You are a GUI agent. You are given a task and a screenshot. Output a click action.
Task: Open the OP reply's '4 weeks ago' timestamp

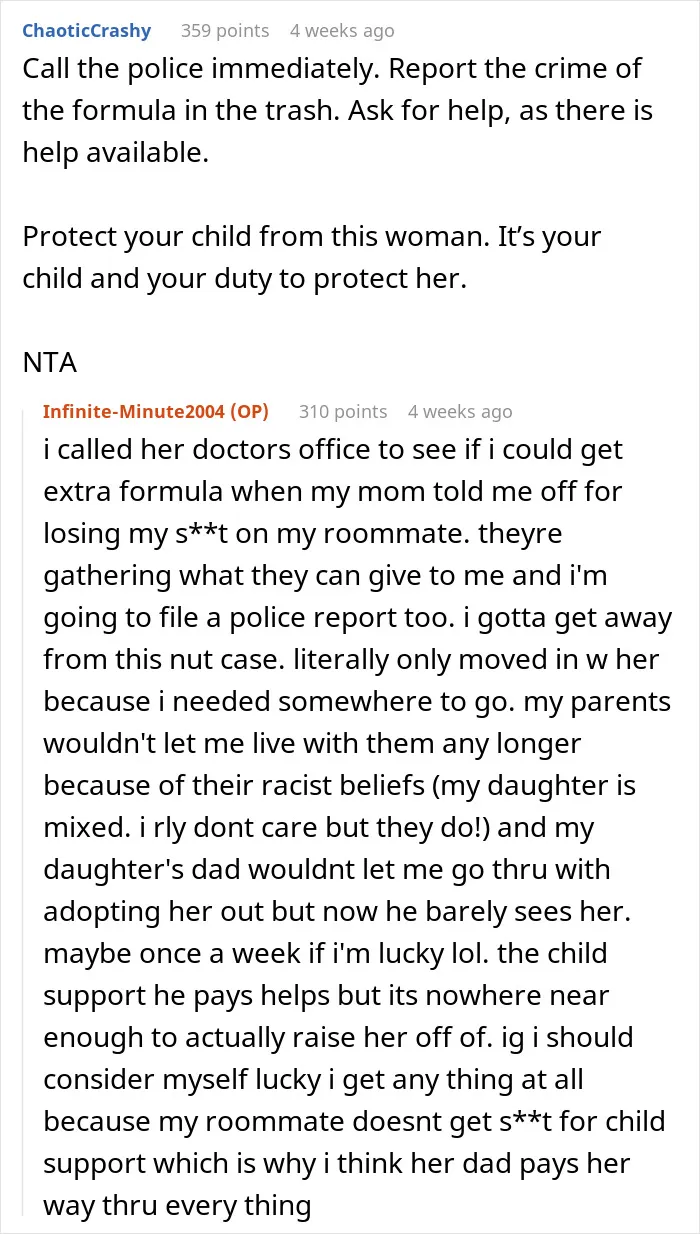460,411
